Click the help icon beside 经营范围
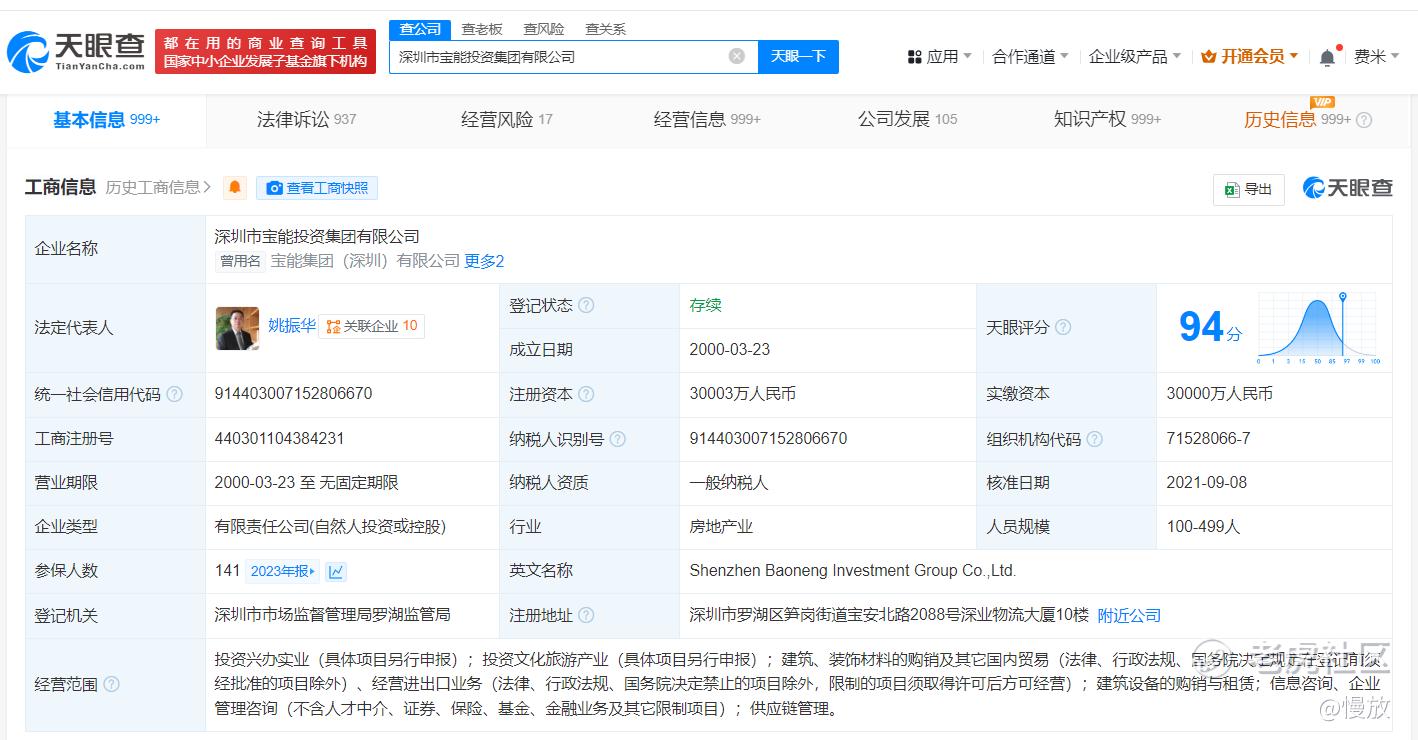Viewport: 1418px width, 740px height. click(x=111, y=684)
